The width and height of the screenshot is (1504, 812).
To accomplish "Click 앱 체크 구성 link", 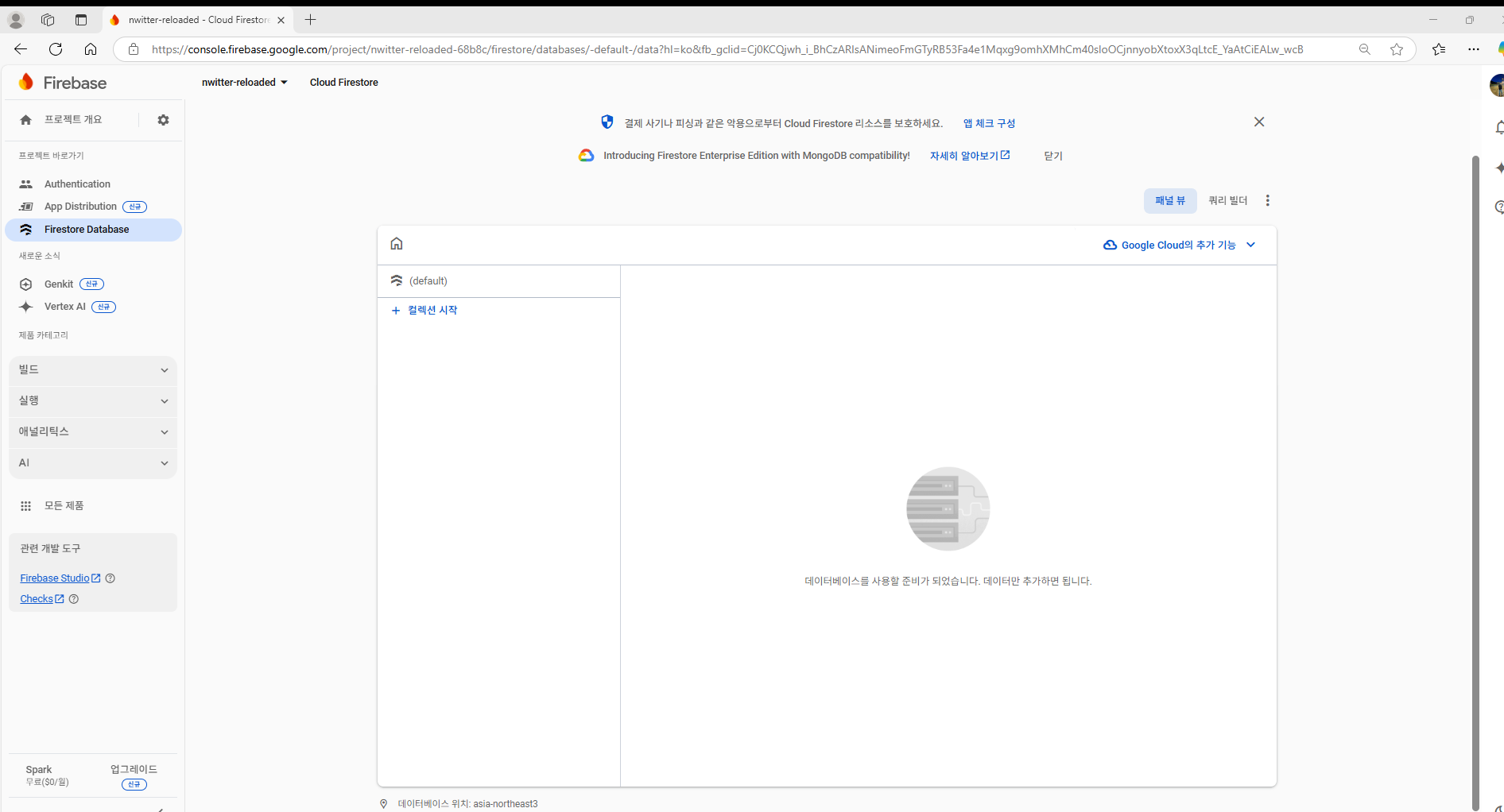I will 989,123.
